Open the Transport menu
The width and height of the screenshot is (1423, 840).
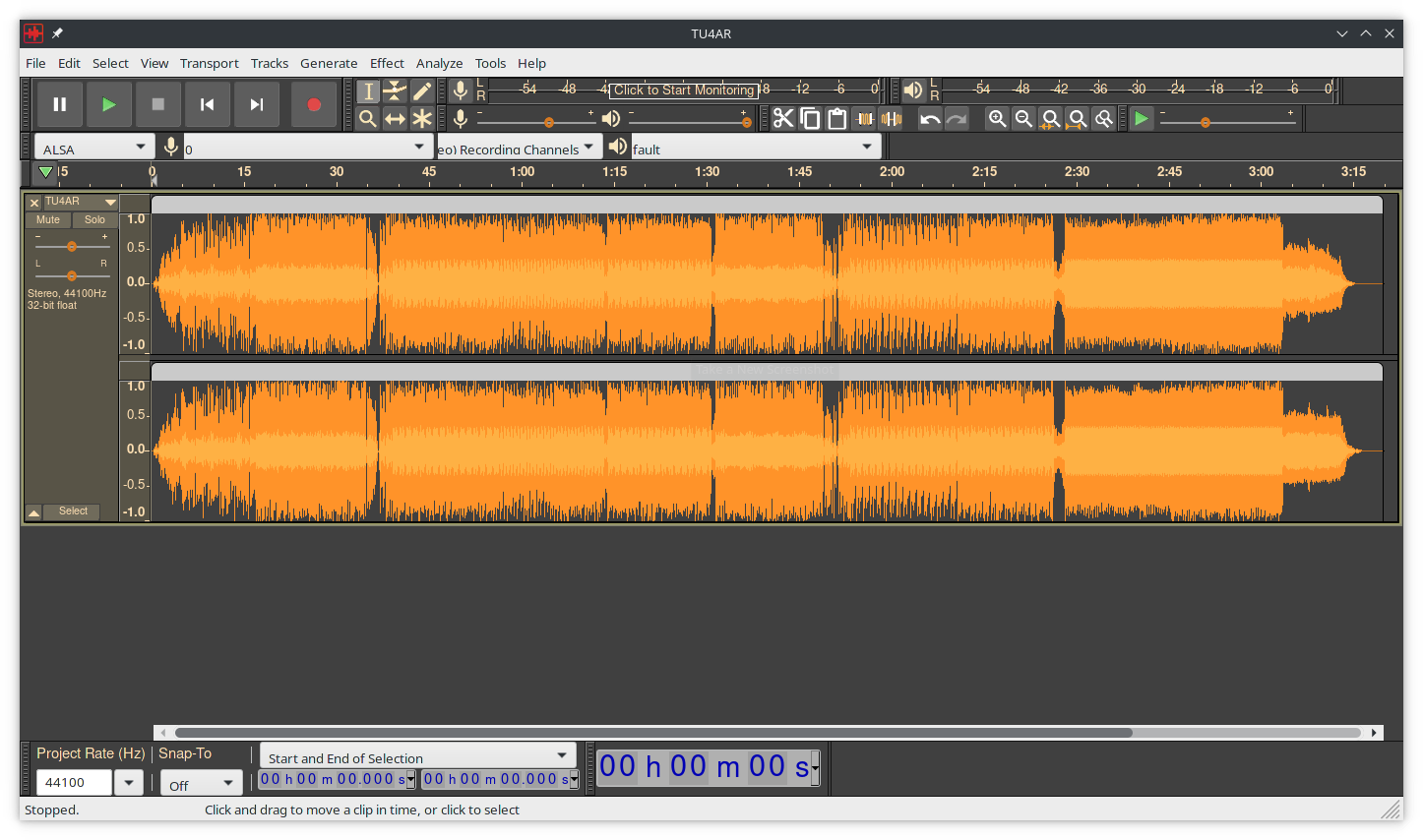pyautogui.click(x=209, y=63)
